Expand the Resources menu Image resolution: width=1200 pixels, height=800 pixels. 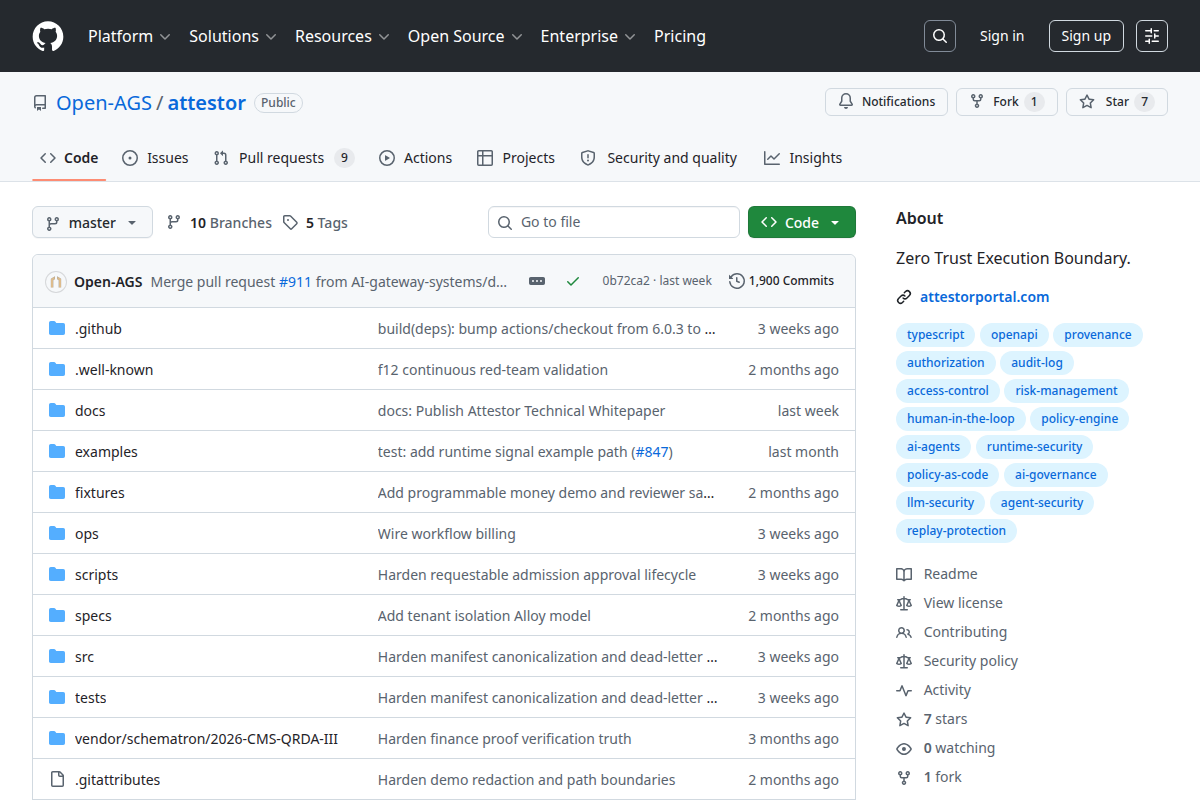point(341,36)
